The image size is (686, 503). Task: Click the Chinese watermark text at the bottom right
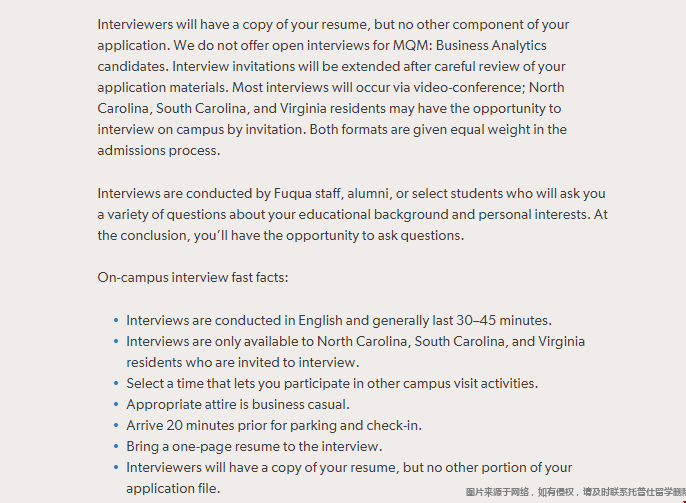(x=573, y=492)
